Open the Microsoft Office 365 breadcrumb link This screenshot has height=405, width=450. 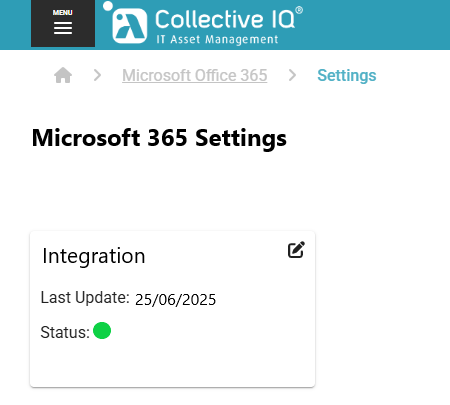pos(195,75)
